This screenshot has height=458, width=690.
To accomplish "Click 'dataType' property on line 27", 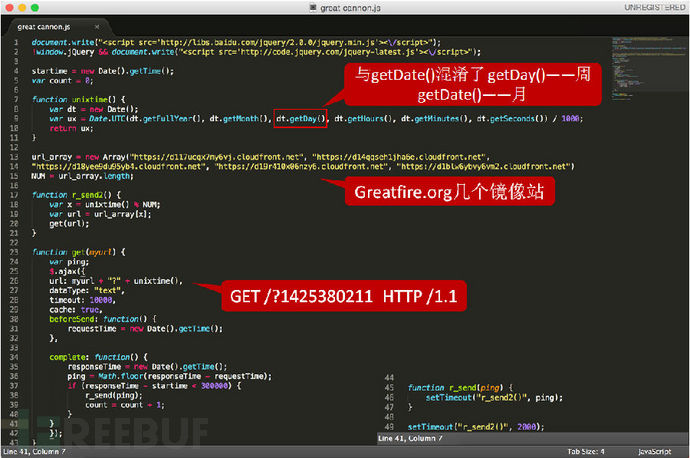I will pyautogui.click(x=67, y=290).
